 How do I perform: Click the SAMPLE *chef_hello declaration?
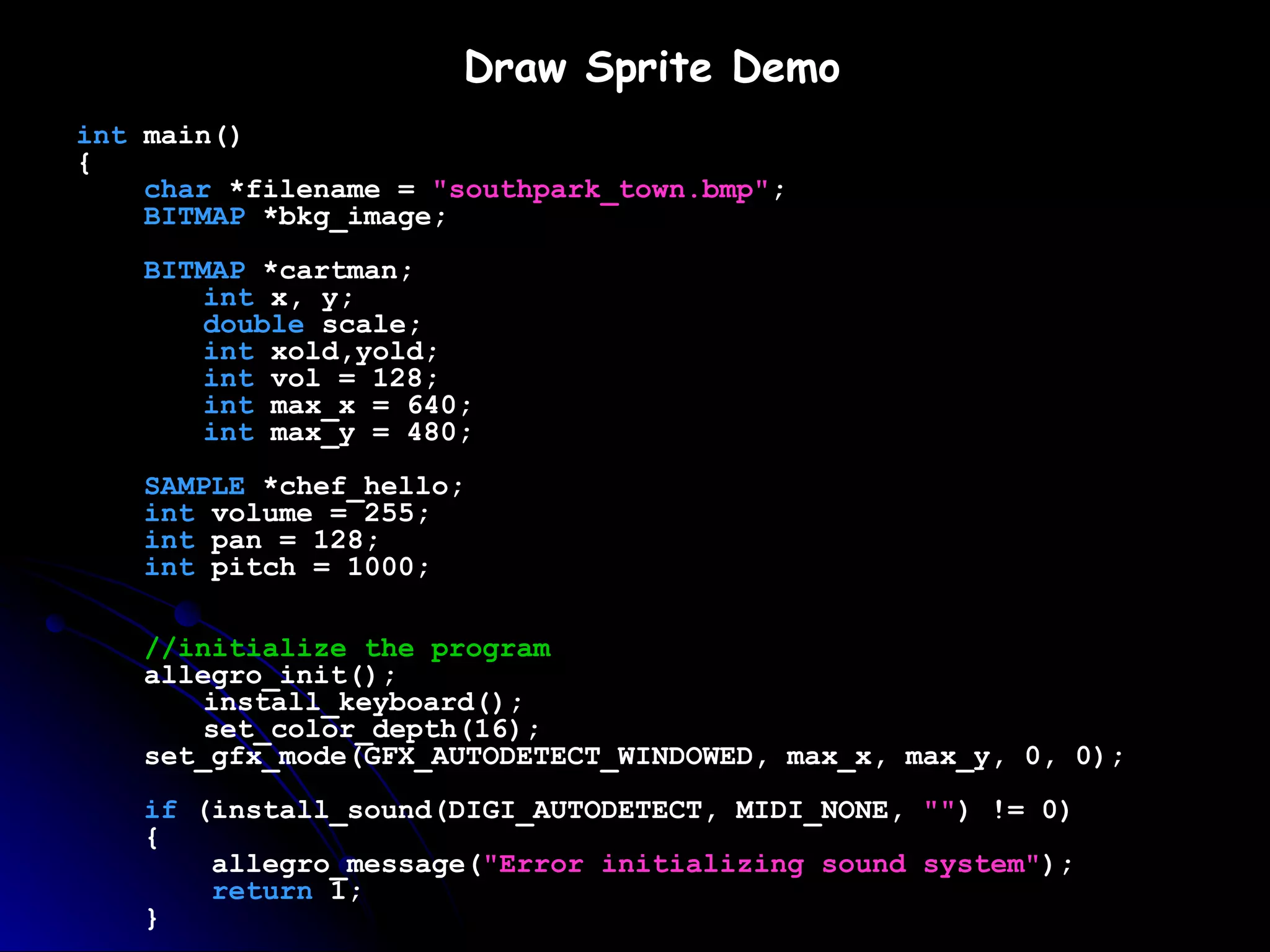(303, 487)
